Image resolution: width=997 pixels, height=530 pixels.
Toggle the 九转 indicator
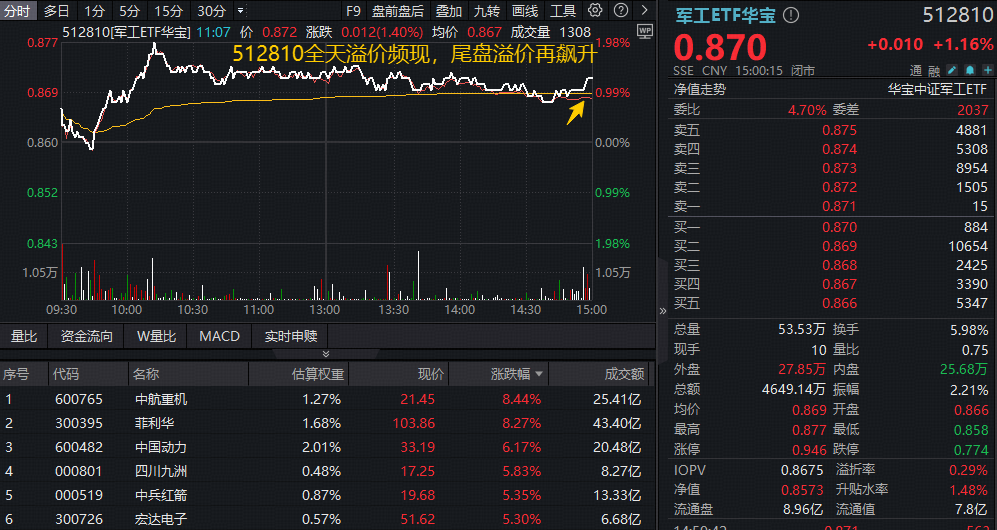[487, 11]
